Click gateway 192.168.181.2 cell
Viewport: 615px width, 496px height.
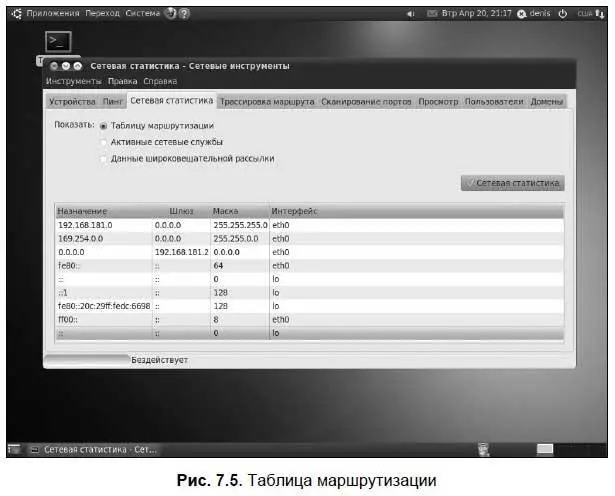point(181,252)
